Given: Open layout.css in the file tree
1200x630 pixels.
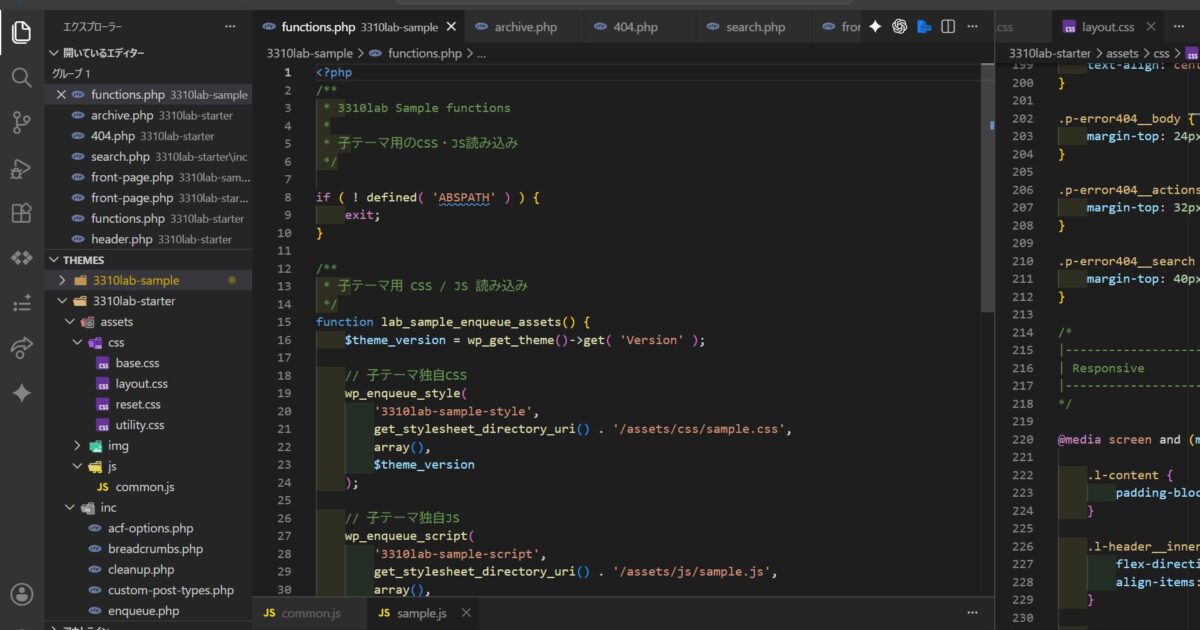Looking at the screenshot, I should pyautogui.click(x=141, y=384).
